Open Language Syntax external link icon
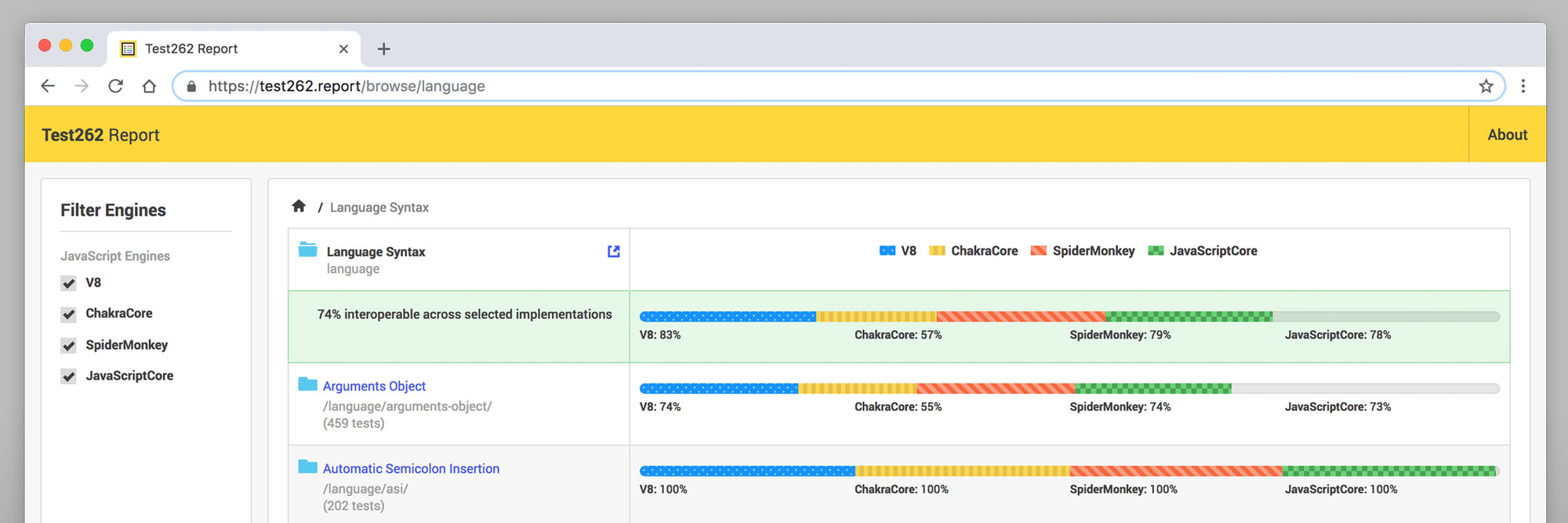The image size is (1568, 523). coord(614,251)
